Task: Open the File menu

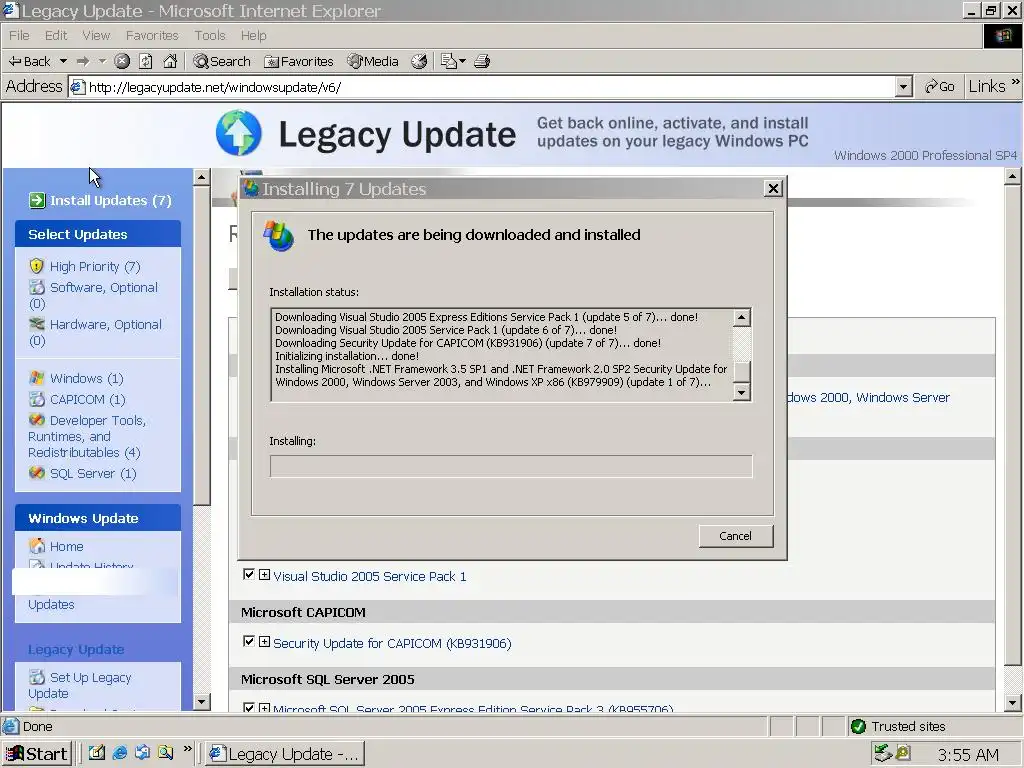Action: 19,35
